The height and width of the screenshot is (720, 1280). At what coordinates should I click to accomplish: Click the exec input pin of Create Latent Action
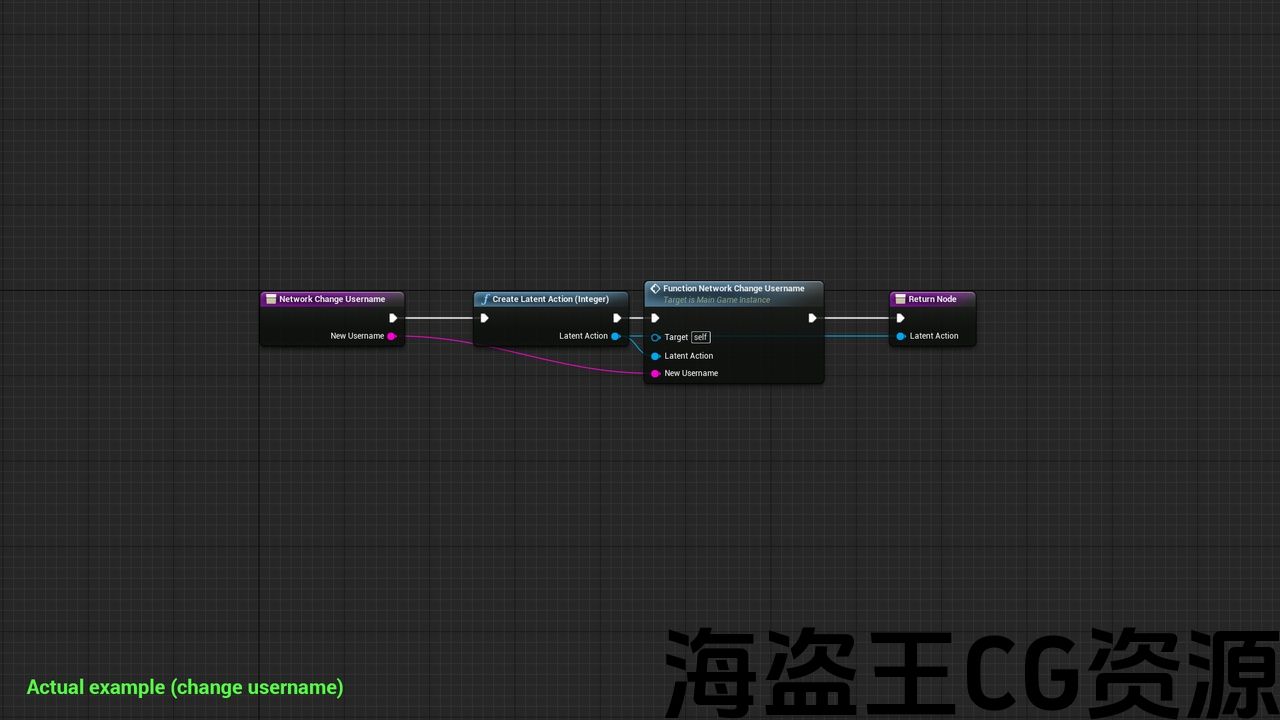pos(484,318)
